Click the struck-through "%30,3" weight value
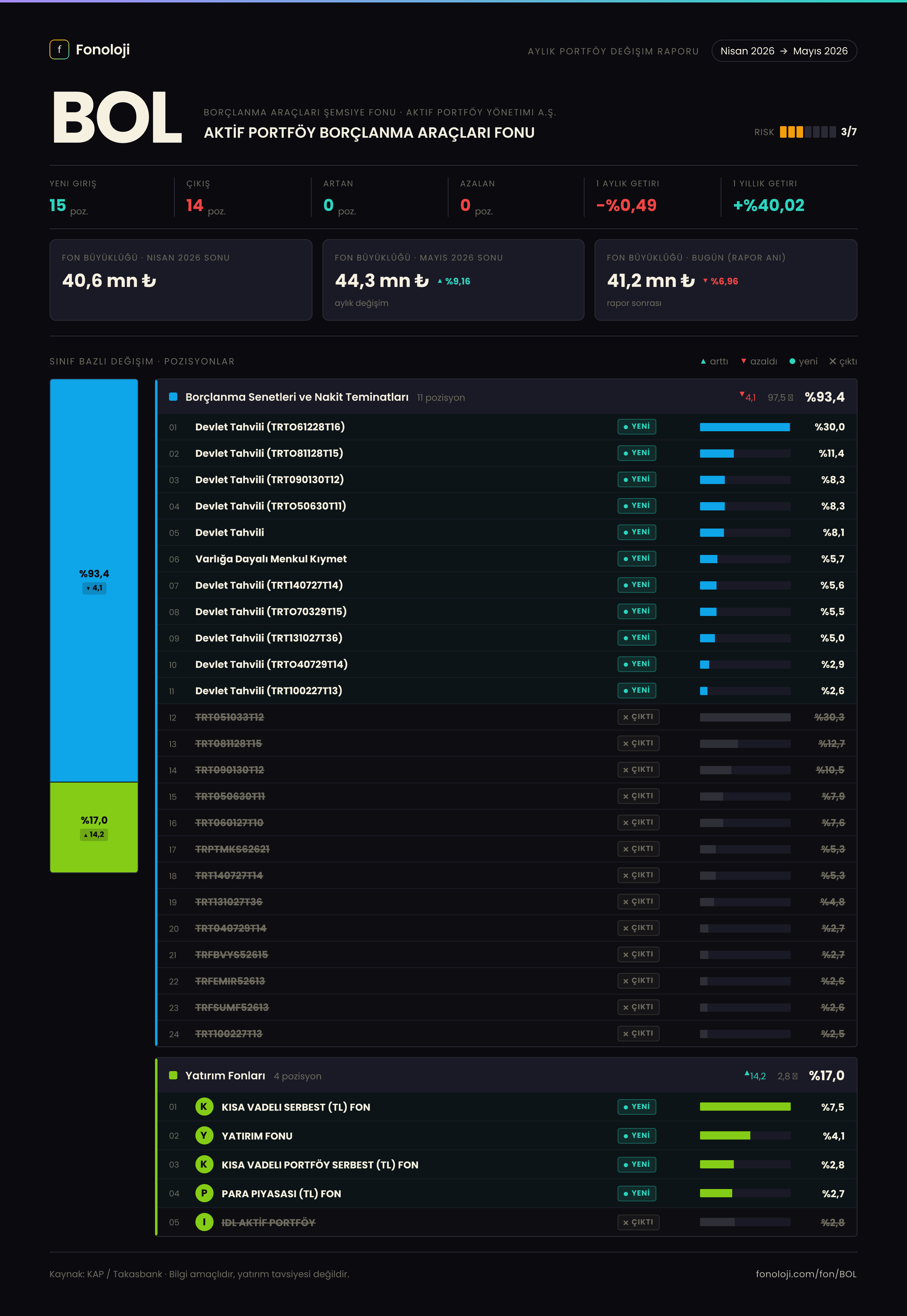The height and width of the screenshot is (1316, 907). click(830, 717)
